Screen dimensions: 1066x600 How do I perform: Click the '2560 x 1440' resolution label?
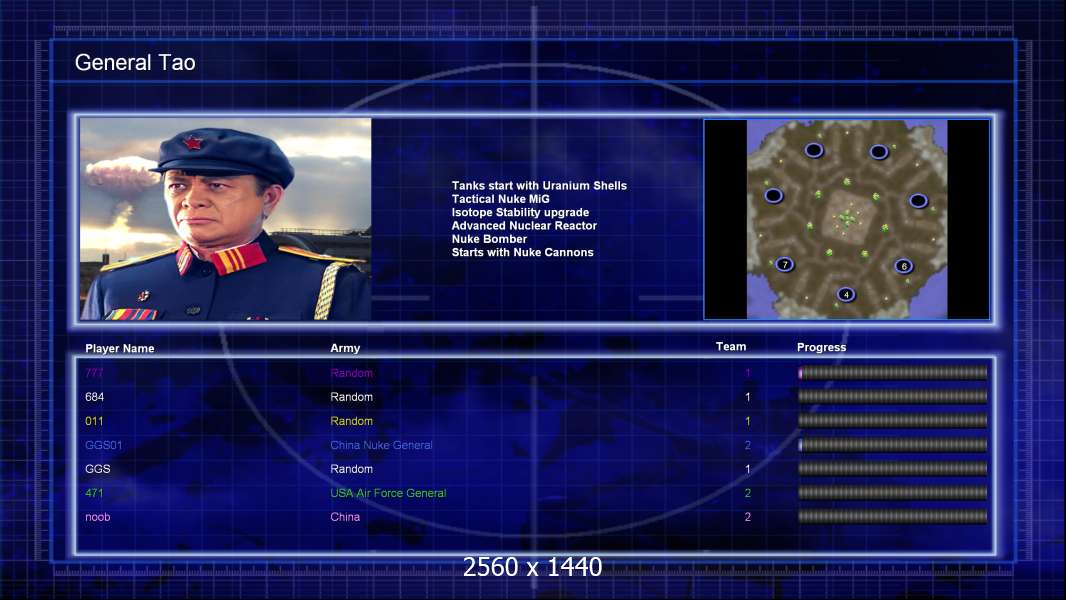pyautogui.click(x=532, y=567)
